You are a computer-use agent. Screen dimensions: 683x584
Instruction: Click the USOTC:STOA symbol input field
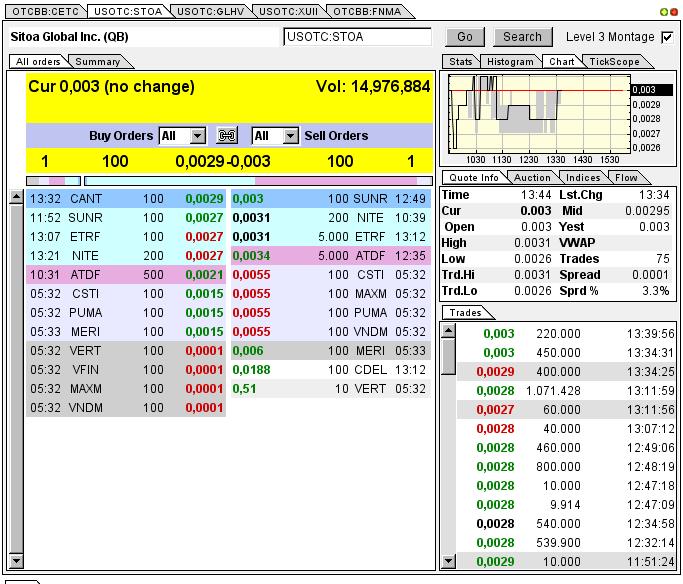(x=357, y=37)
